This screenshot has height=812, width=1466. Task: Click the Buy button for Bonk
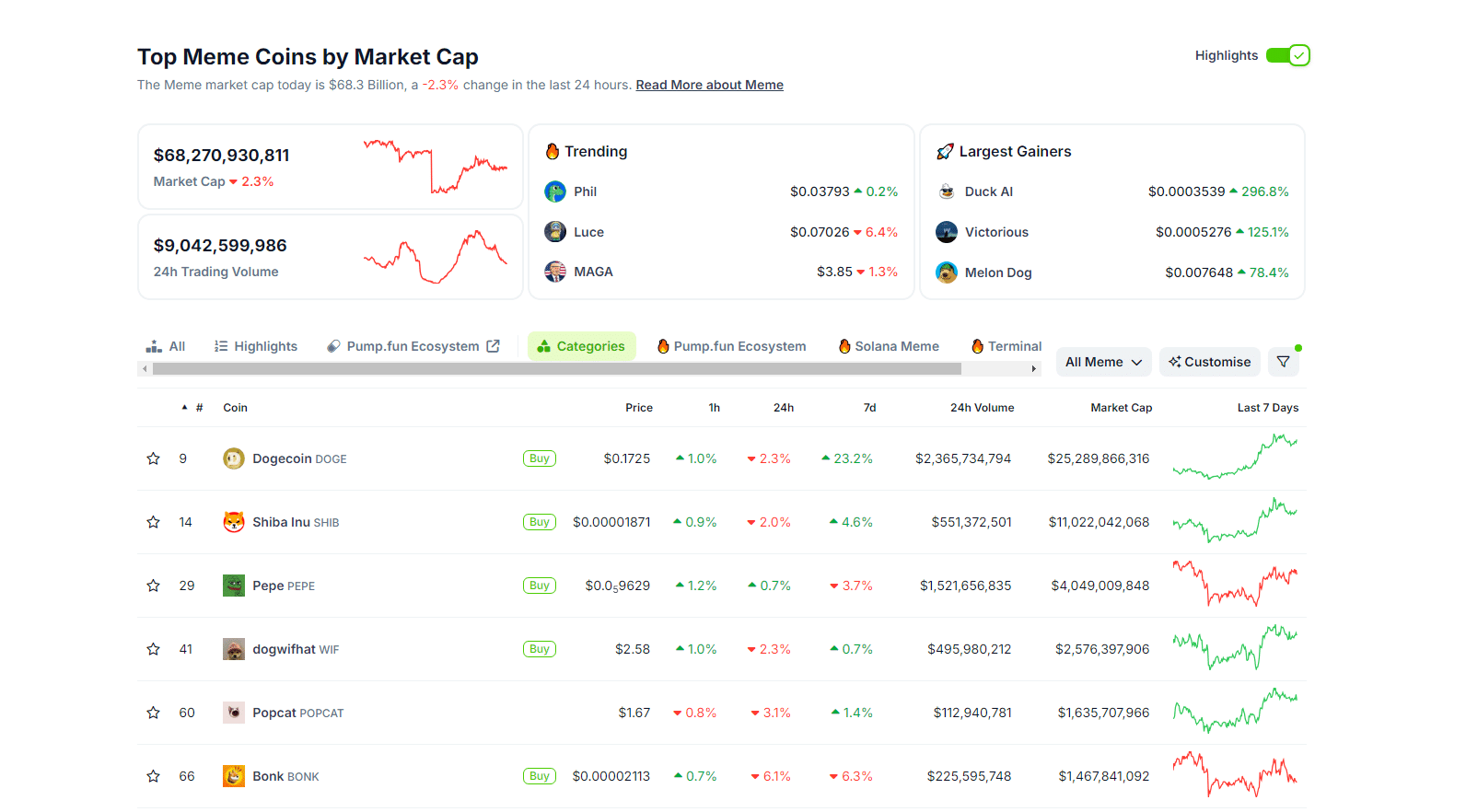[x=540, y=776]
